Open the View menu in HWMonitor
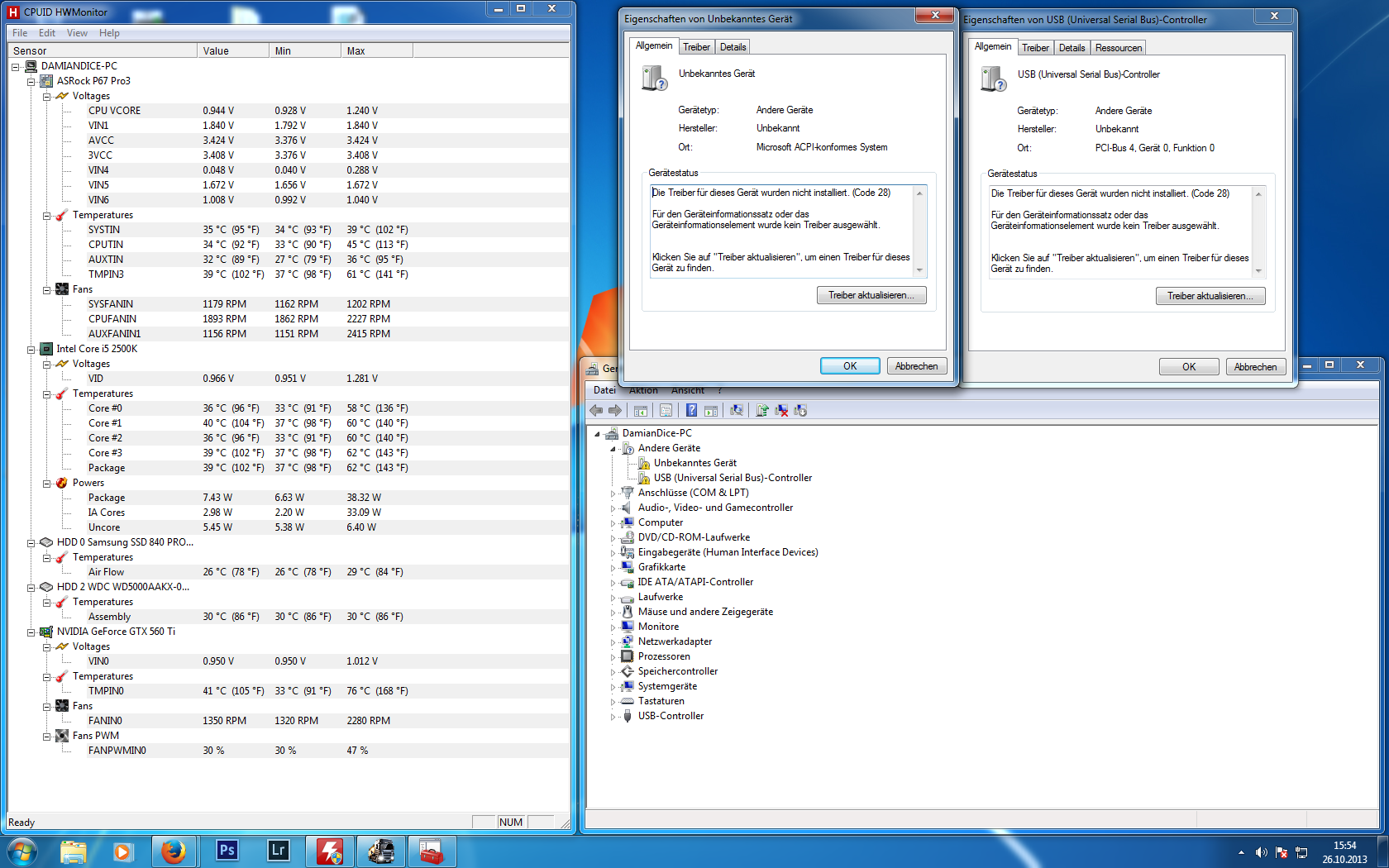Image resolution: width=1389 pixels, height=868 pixels. point(77,33)
